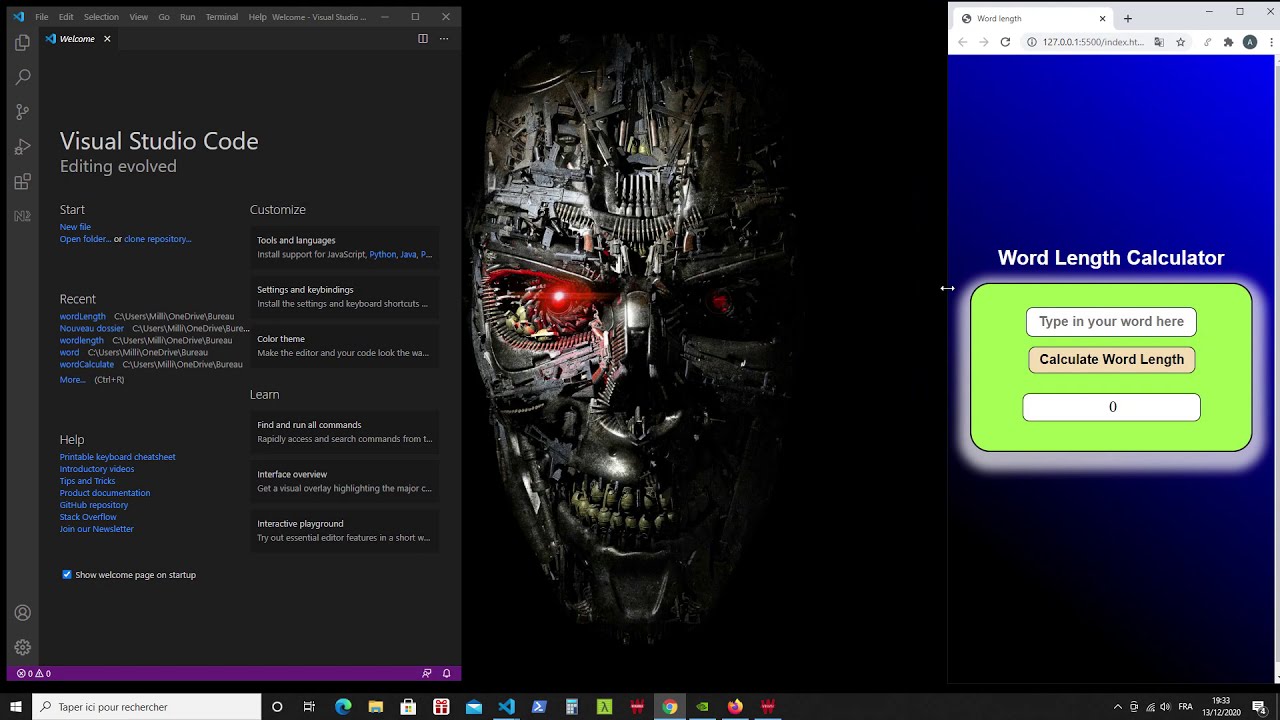
Task: Open the Interface overview card
Action: point(344,481)
